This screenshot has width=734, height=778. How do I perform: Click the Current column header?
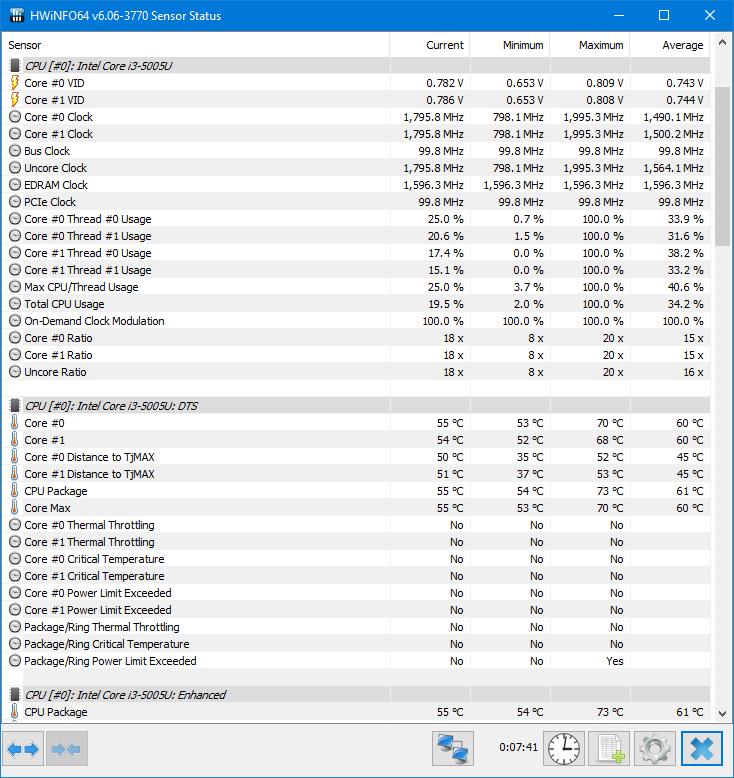tap(430, 45)
